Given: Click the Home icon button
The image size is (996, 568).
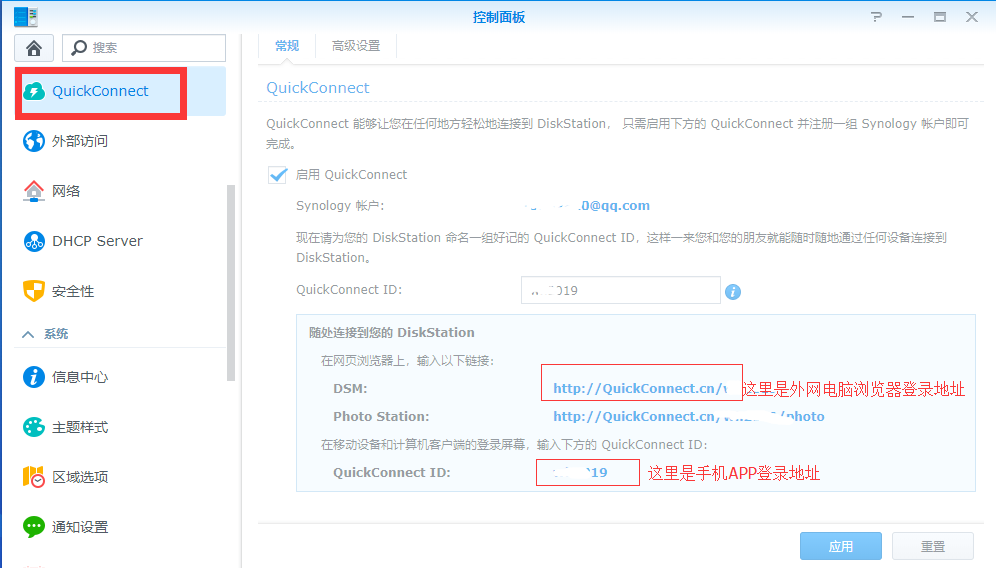Looking at the screenshot, I should point(34,48).
